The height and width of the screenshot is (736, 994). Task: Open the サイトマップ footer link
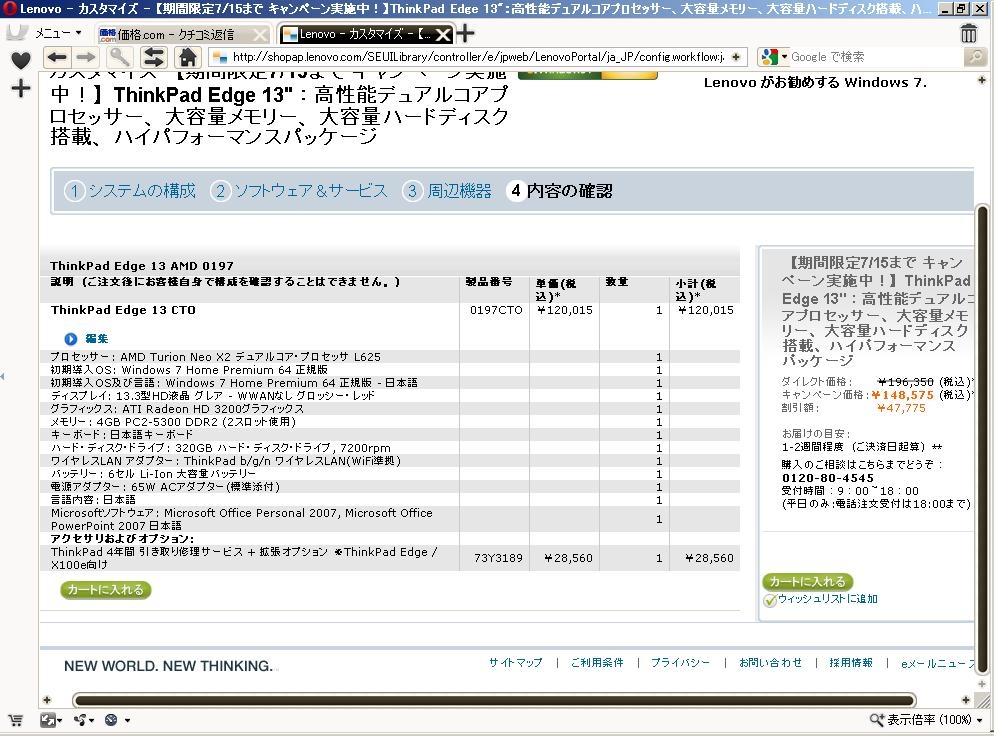[515, 662]
